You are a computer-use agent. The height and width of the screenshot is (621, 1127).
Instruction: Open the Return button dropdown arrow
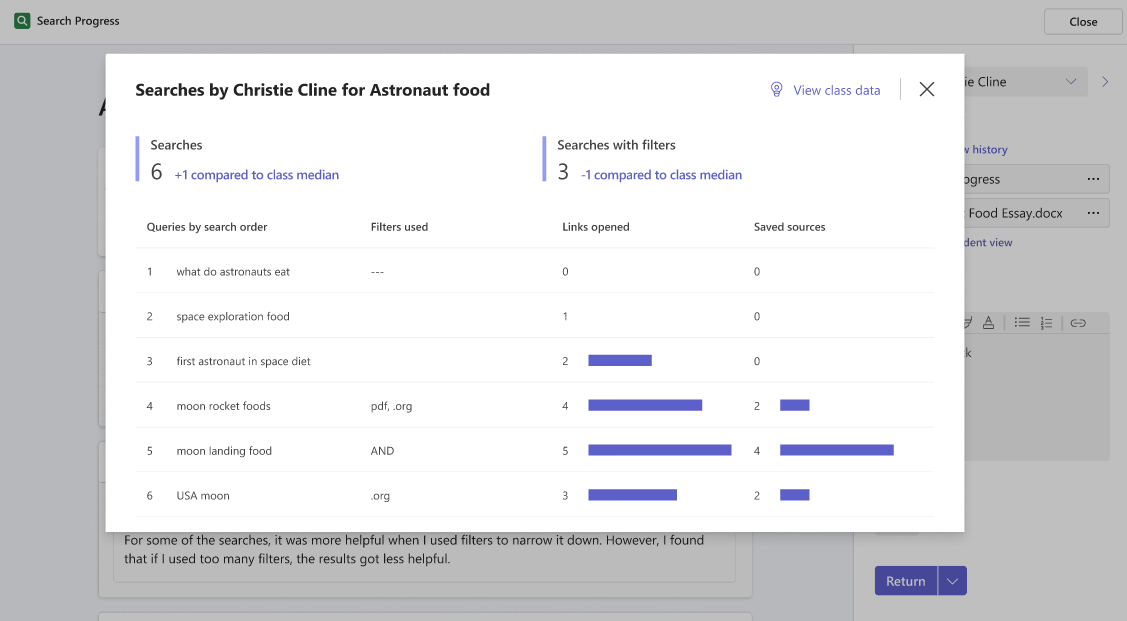pyautogui.click(x=952, y=581)
